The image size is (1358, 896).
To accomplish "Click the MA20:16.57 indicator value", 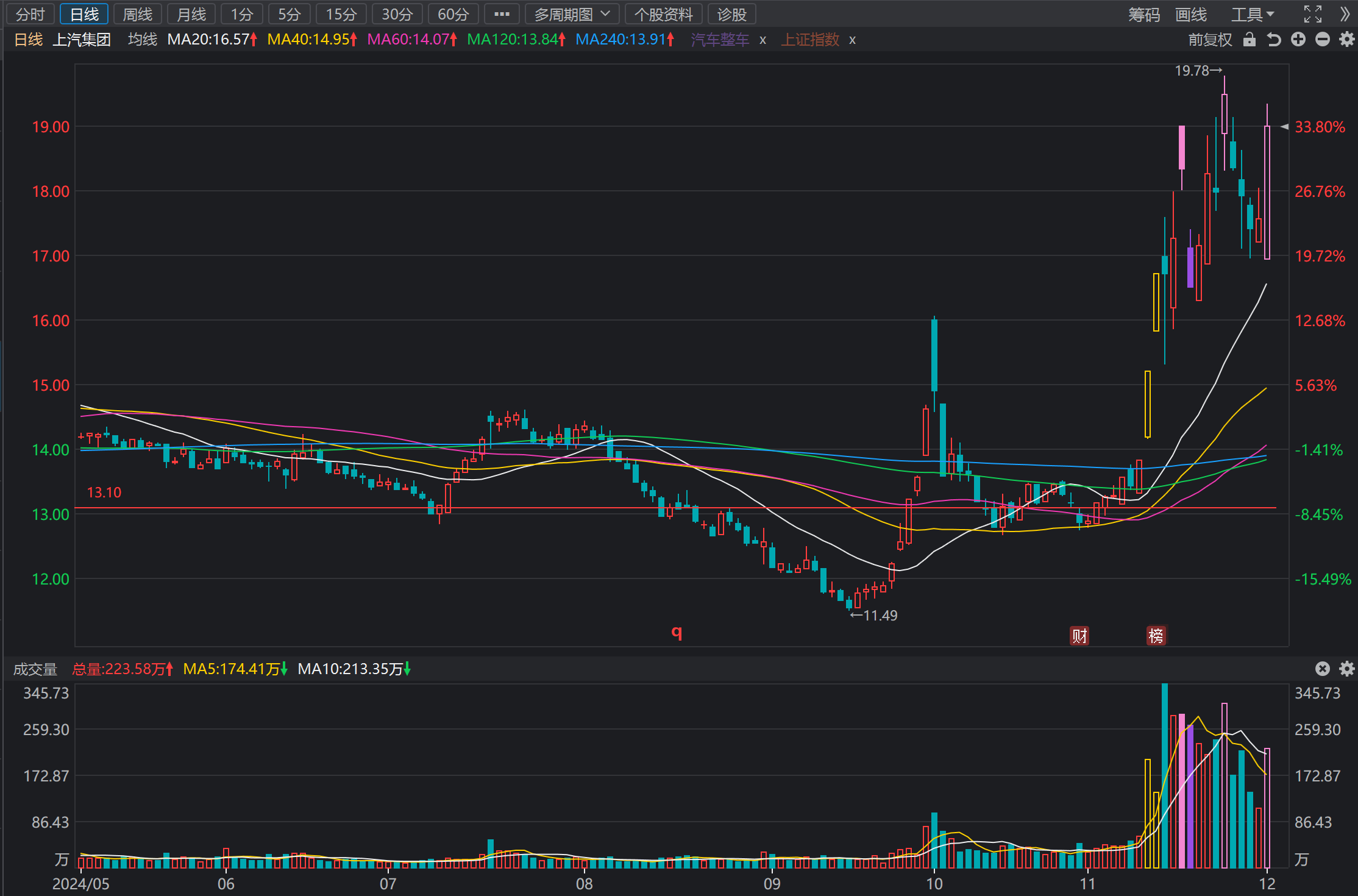I will coord(212,40).
